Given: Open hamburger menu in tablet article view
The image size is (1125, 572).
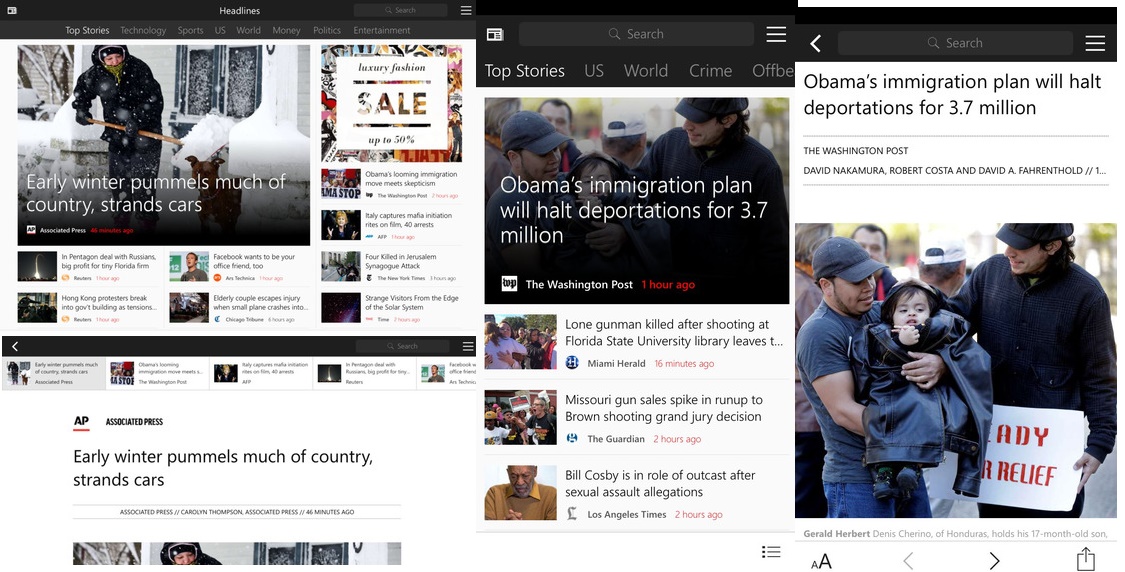Looking at the screenshot, I should click(468, 346).
